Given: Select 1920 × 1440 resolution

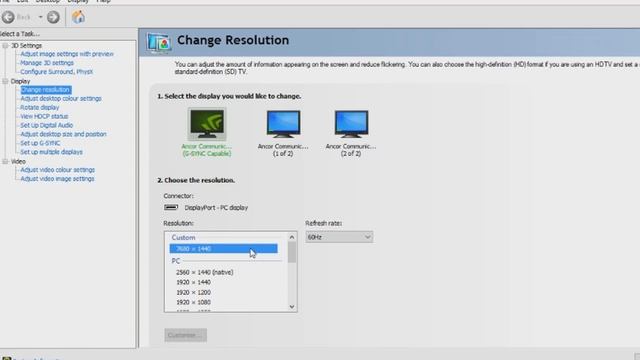Looking at the screenshot, I should point(193,282).
